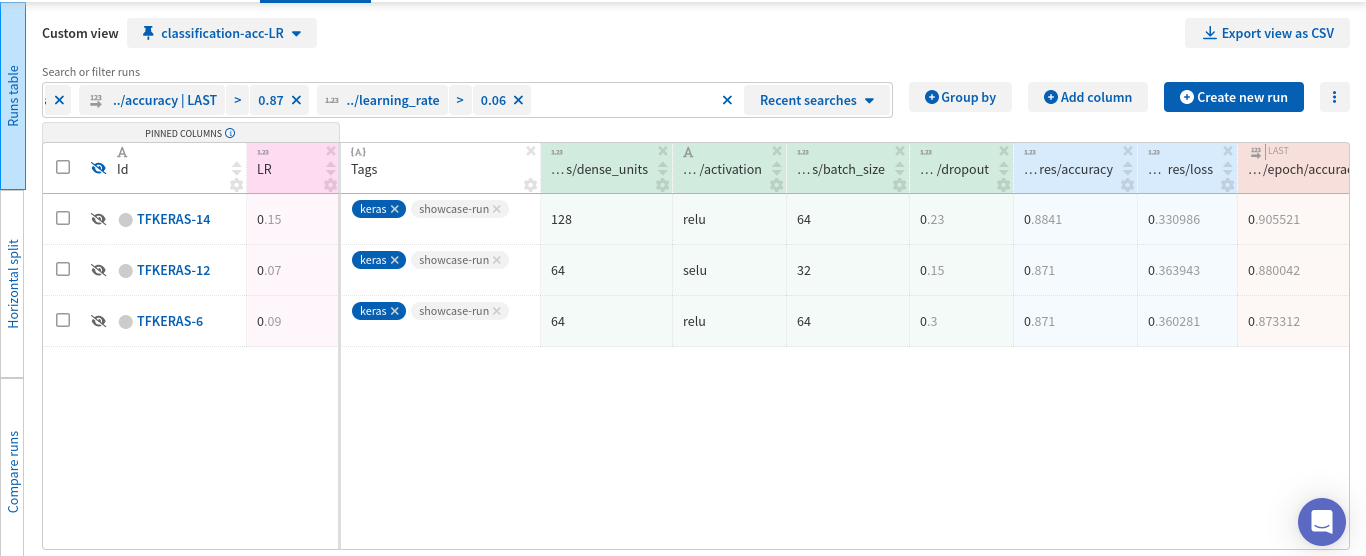Viewport: 1366px width, 556px height.
Task: Remove the res/accuracy column
Action: [x=1128, y=151]
